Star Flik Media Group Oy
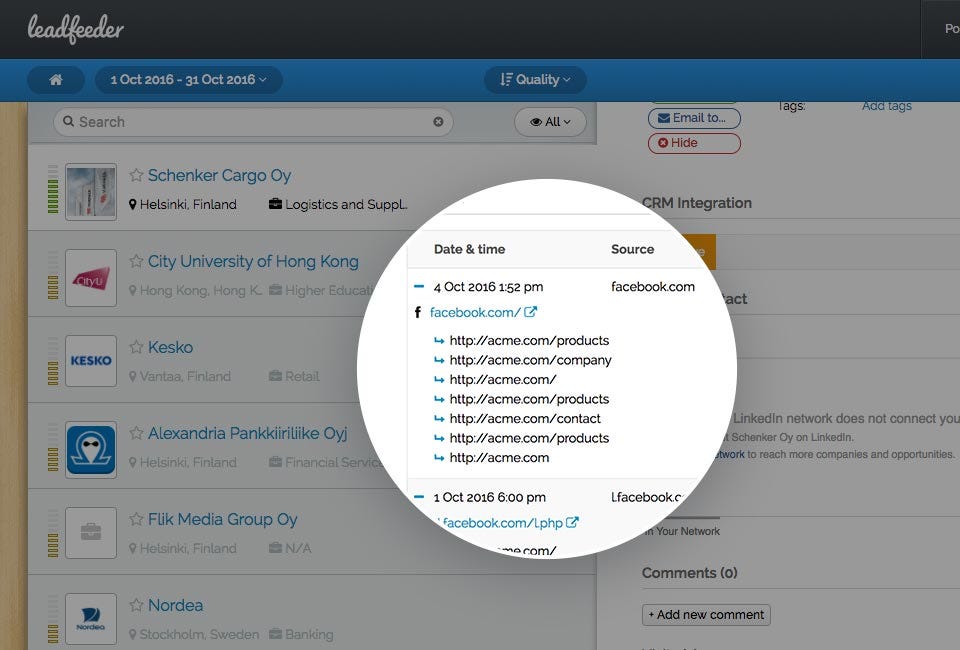 click(x=136, y=519)
